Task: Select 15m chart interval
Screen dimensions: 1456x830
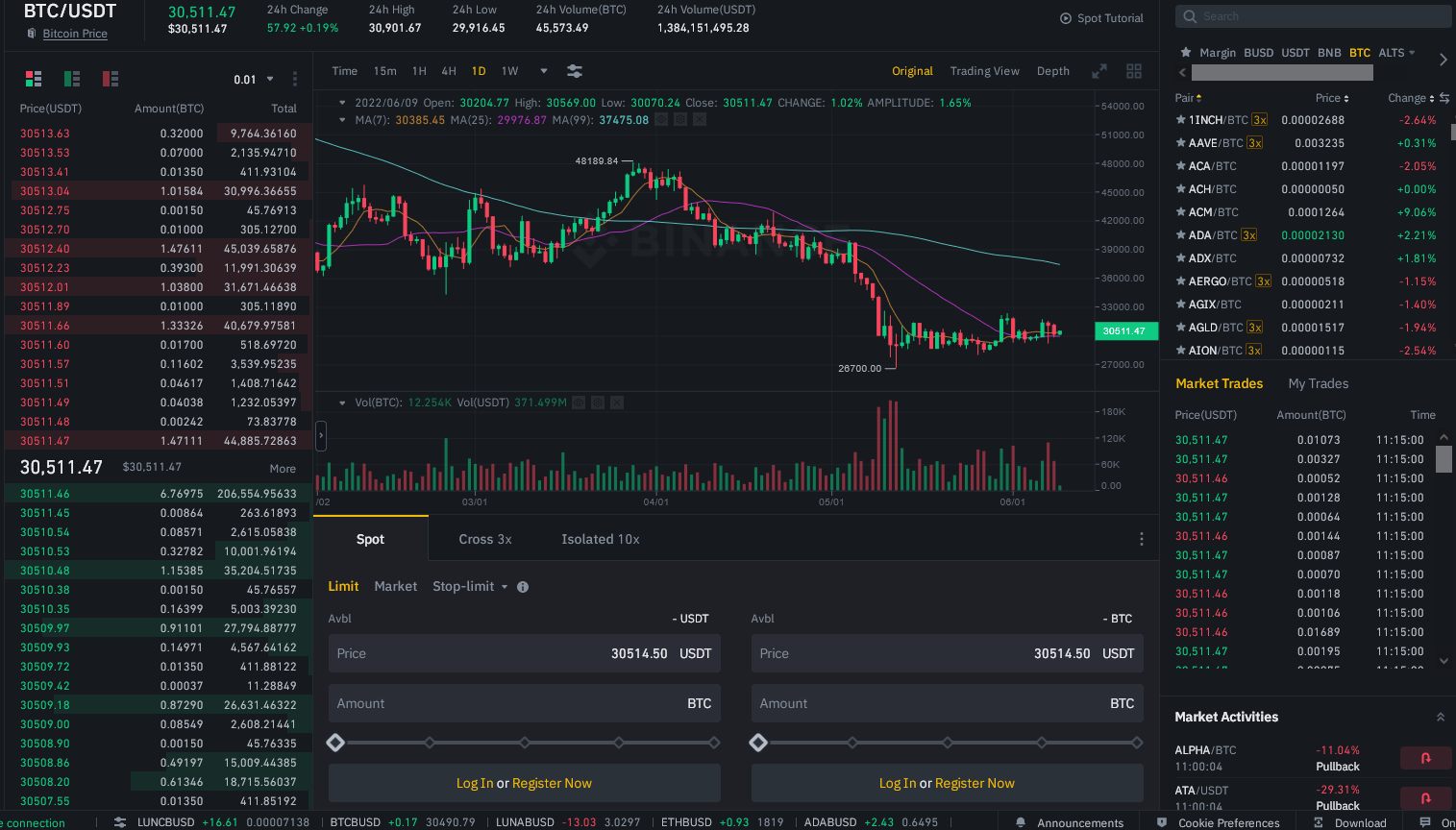Action: point(384,71)
